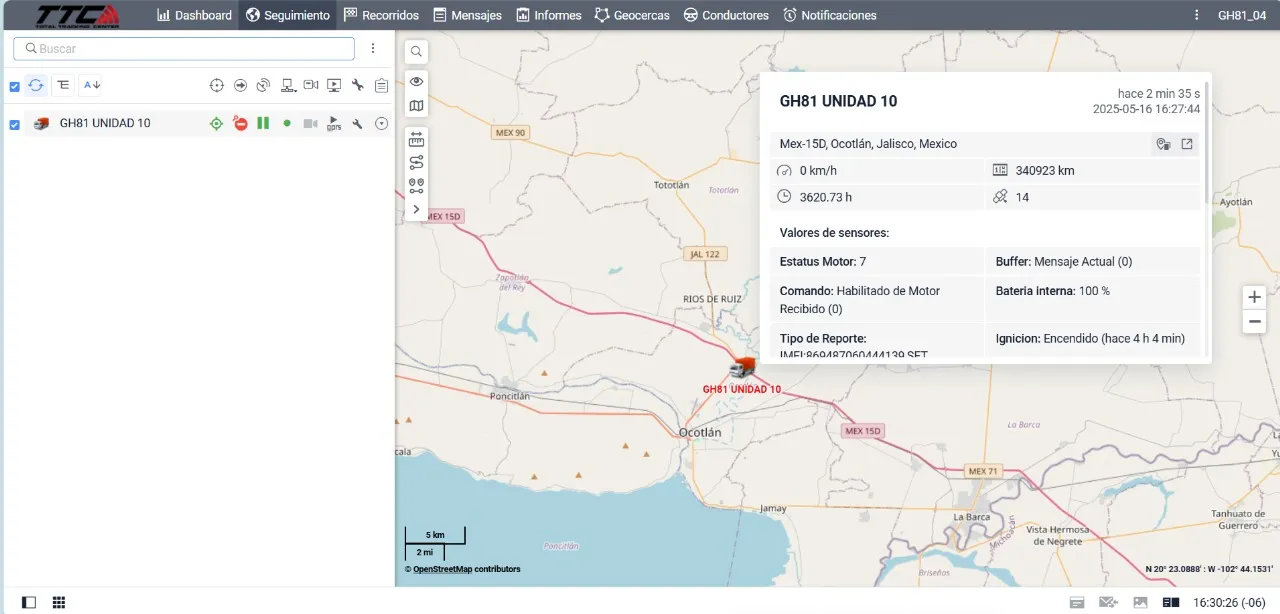Click the wrench icon in GH81 UNIDAD 10 row
Screen dimensions: 1280x614
357,123
